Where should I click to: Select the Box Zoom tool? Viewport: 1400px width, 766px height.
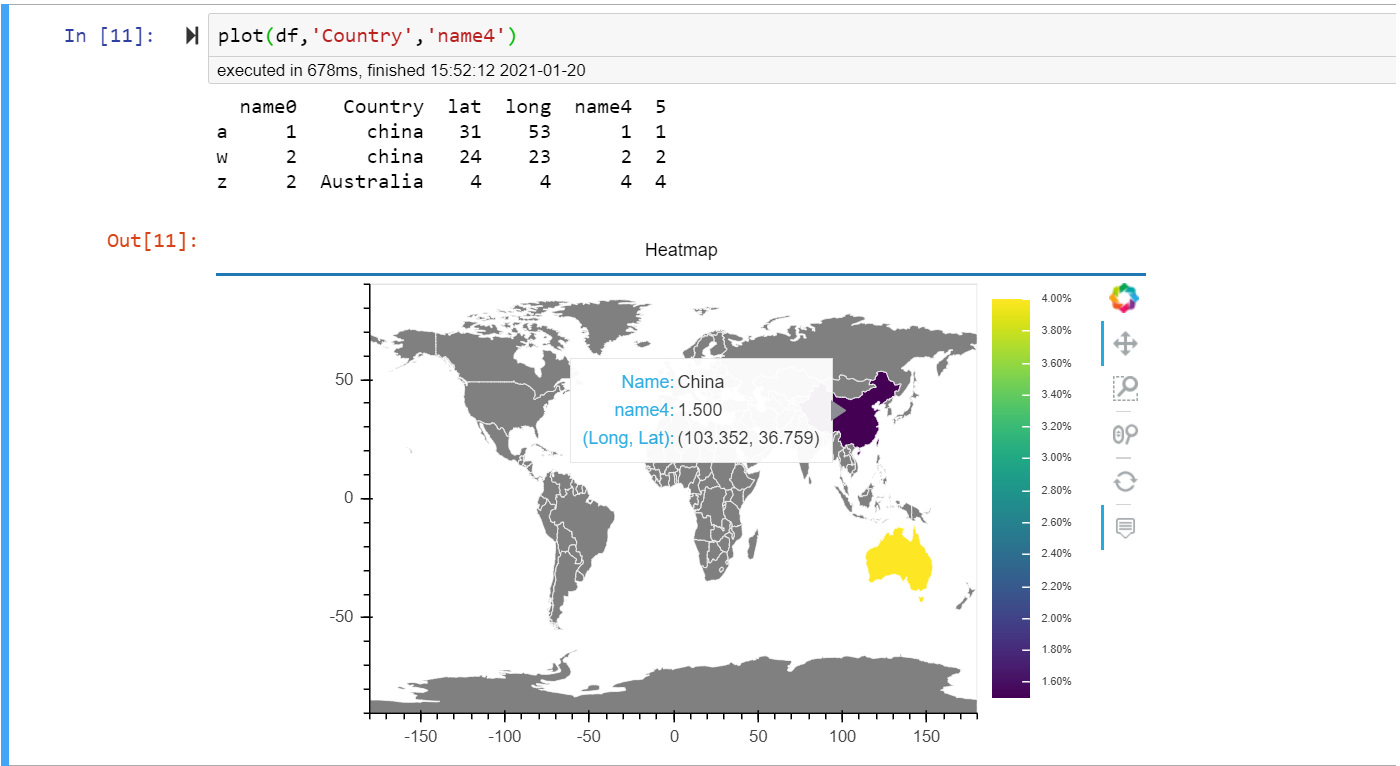click(x=1125, y=389)
